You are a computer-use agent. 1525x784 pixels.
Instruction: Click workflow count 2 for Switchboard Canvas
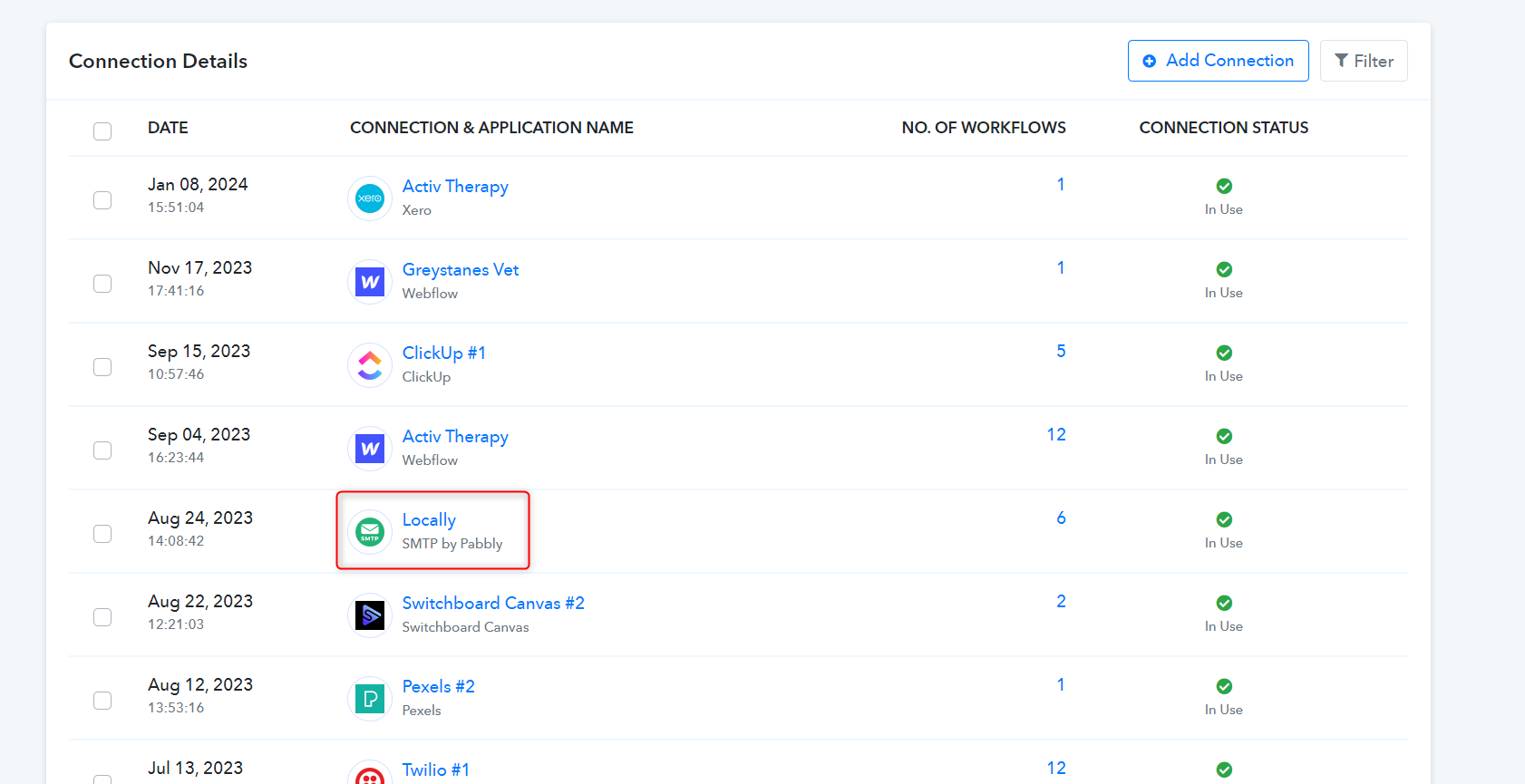pyautogui.click(x=1061, y=601)
